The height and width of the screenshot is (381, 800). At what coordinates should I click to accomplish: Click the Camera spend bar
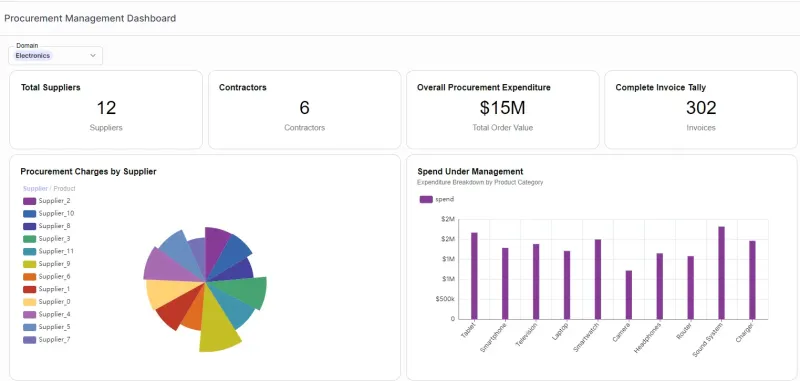[x=629, y=295]
